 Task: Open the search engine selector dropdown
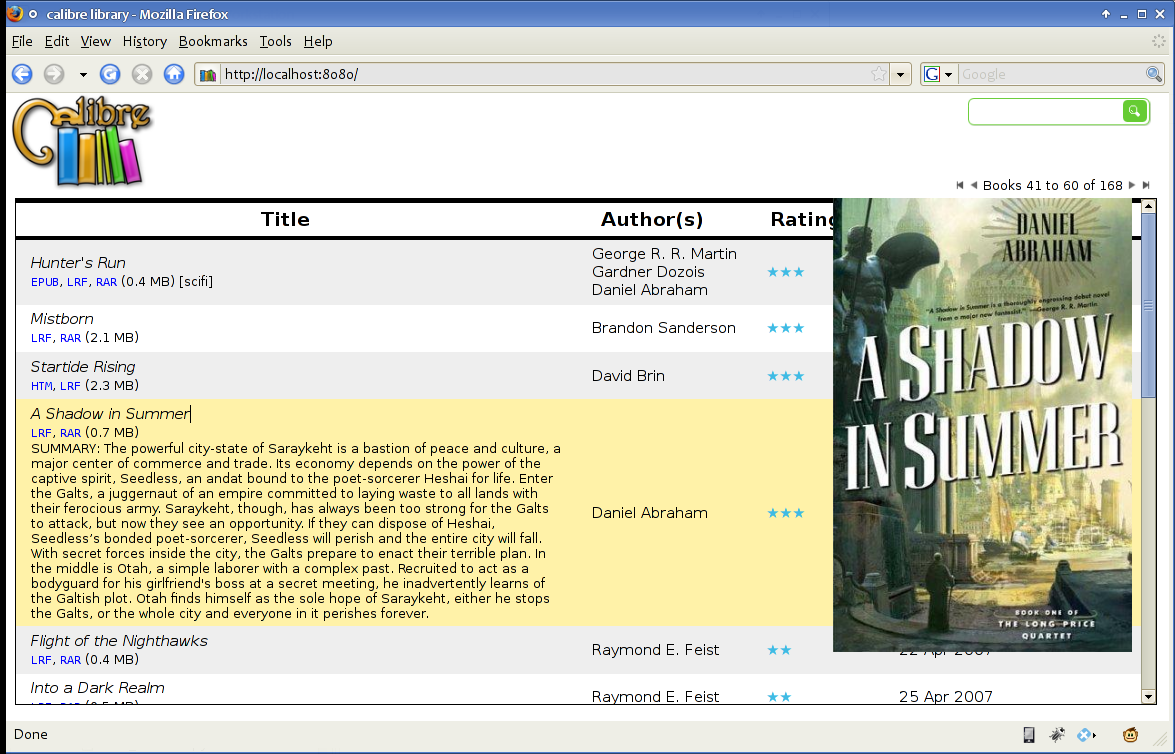938,74
